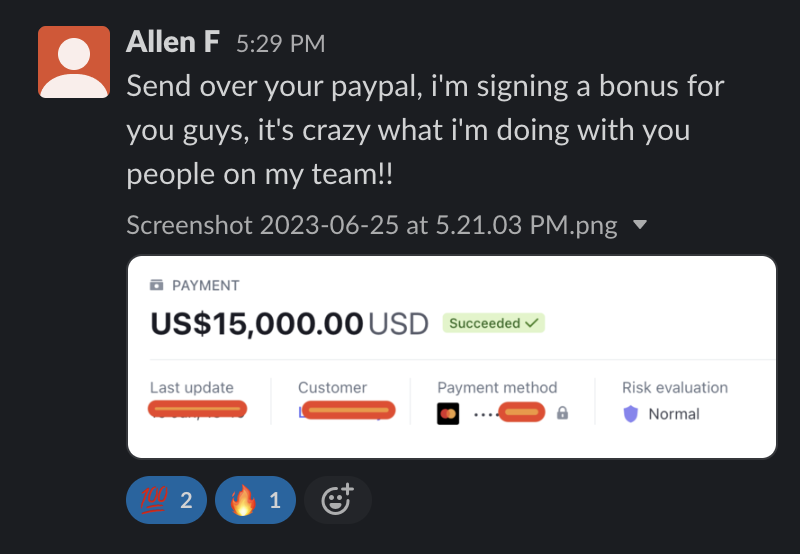Click the Normal risk evaluation text
This screenshot has width=800, height=554.
[673, 414]
